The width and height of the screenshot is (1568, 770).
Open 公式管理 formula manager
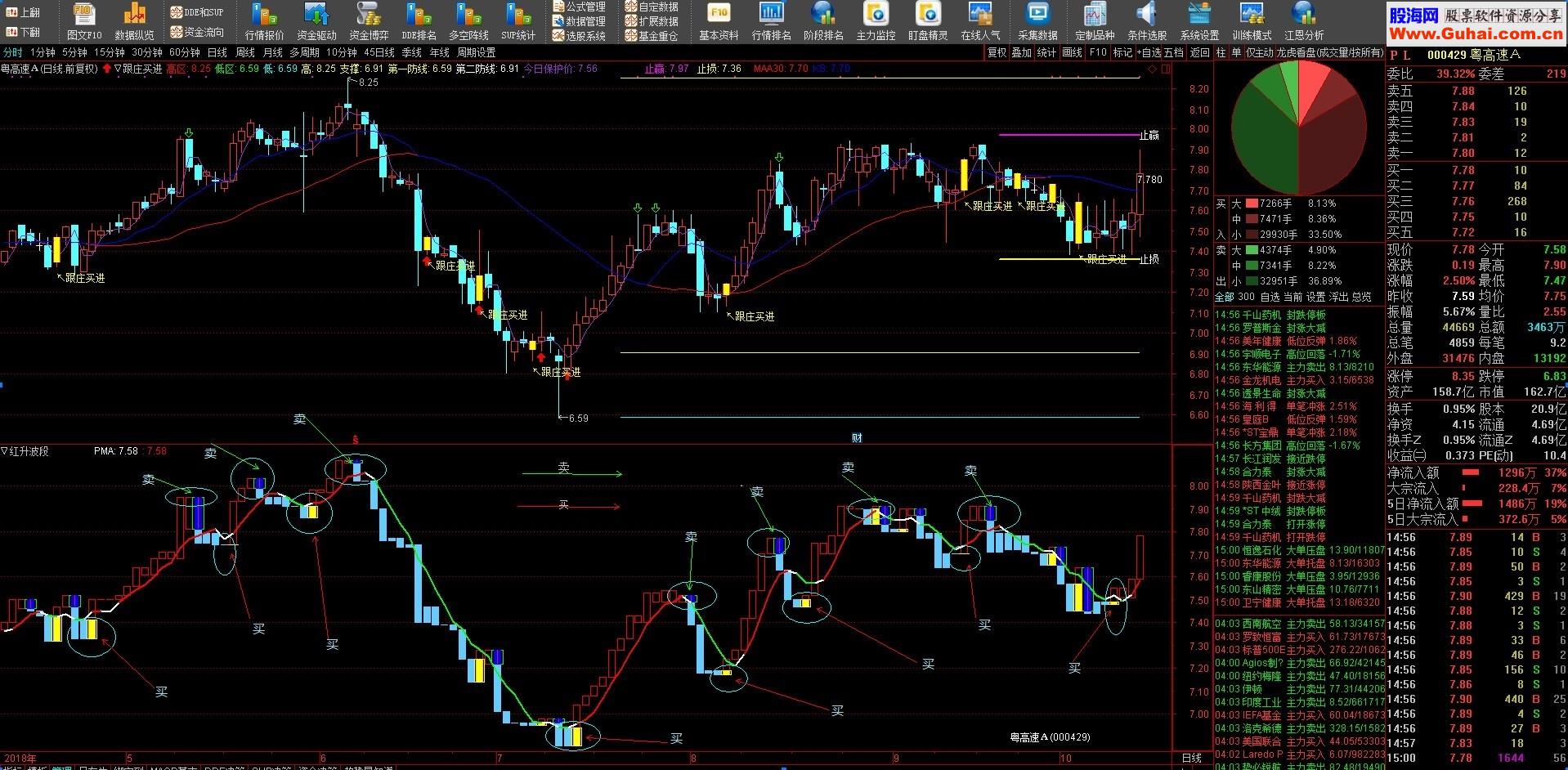tap(579, 7)
